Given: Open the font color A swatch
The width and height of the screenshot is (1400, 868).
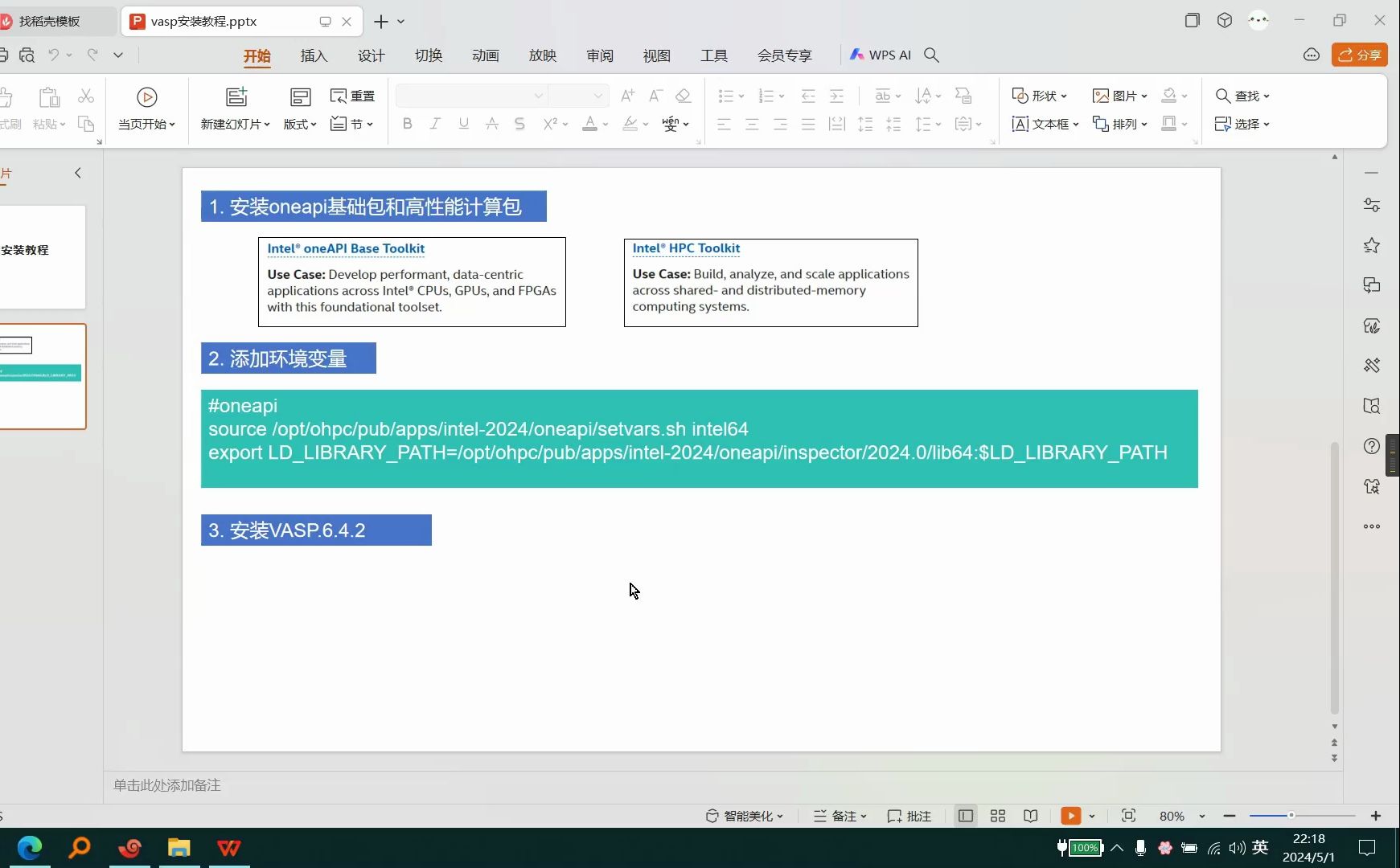Looking at the screenshot, I should coord(590,124).
